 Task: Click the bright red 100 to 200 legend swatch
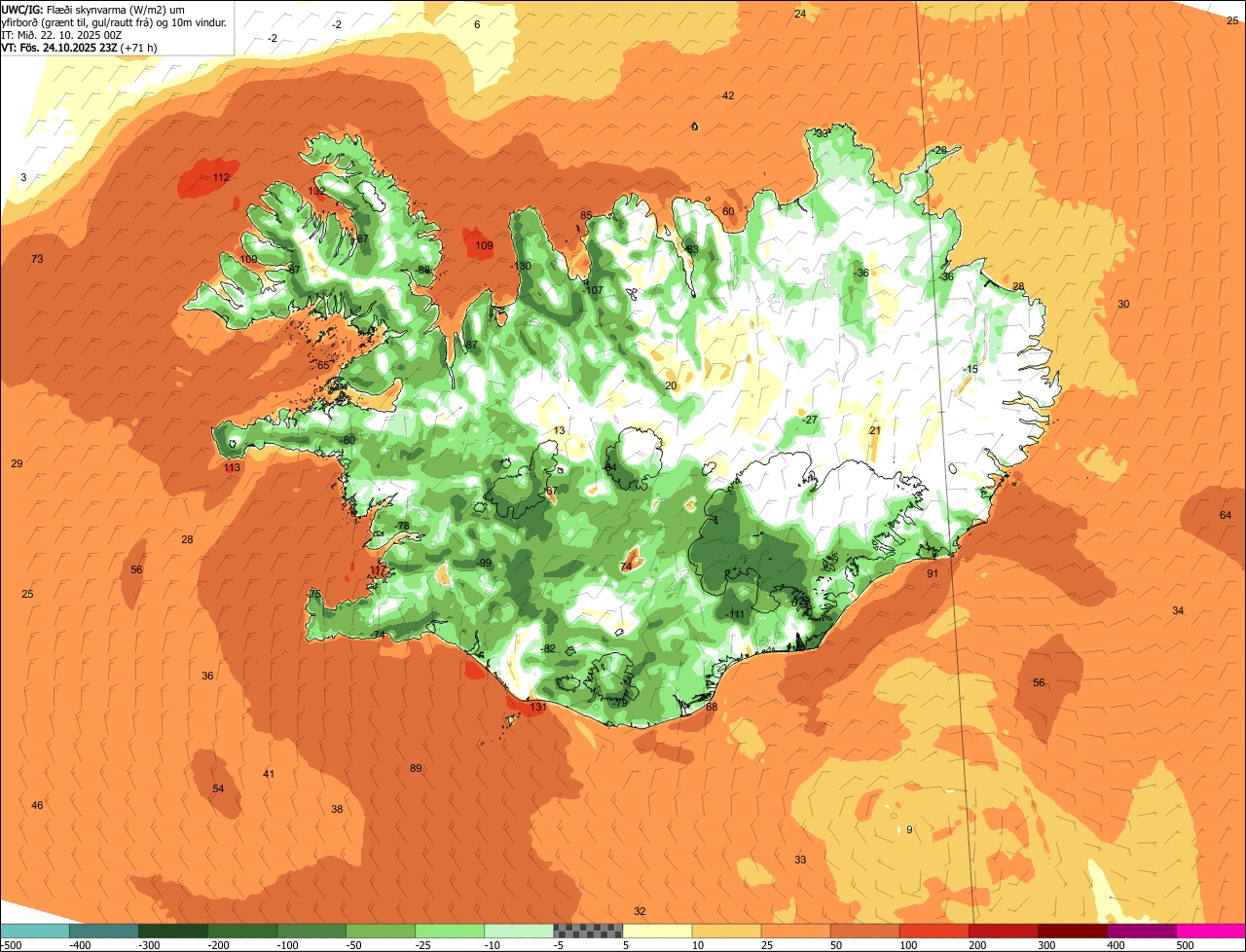click(x=934, y=931)
